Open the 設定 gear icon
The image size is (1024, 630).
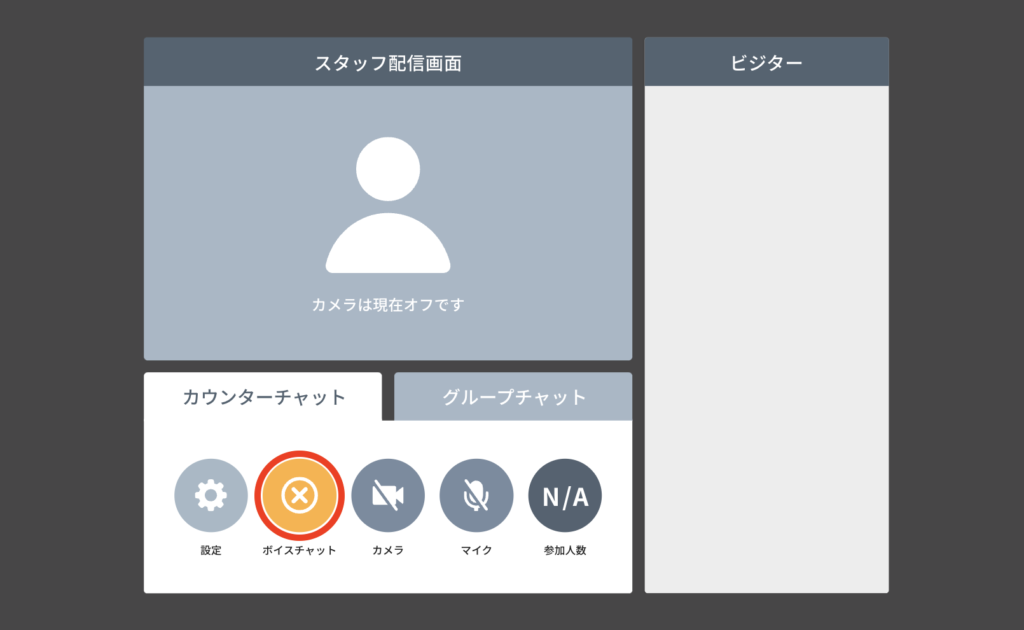click(x=211, y=495)
